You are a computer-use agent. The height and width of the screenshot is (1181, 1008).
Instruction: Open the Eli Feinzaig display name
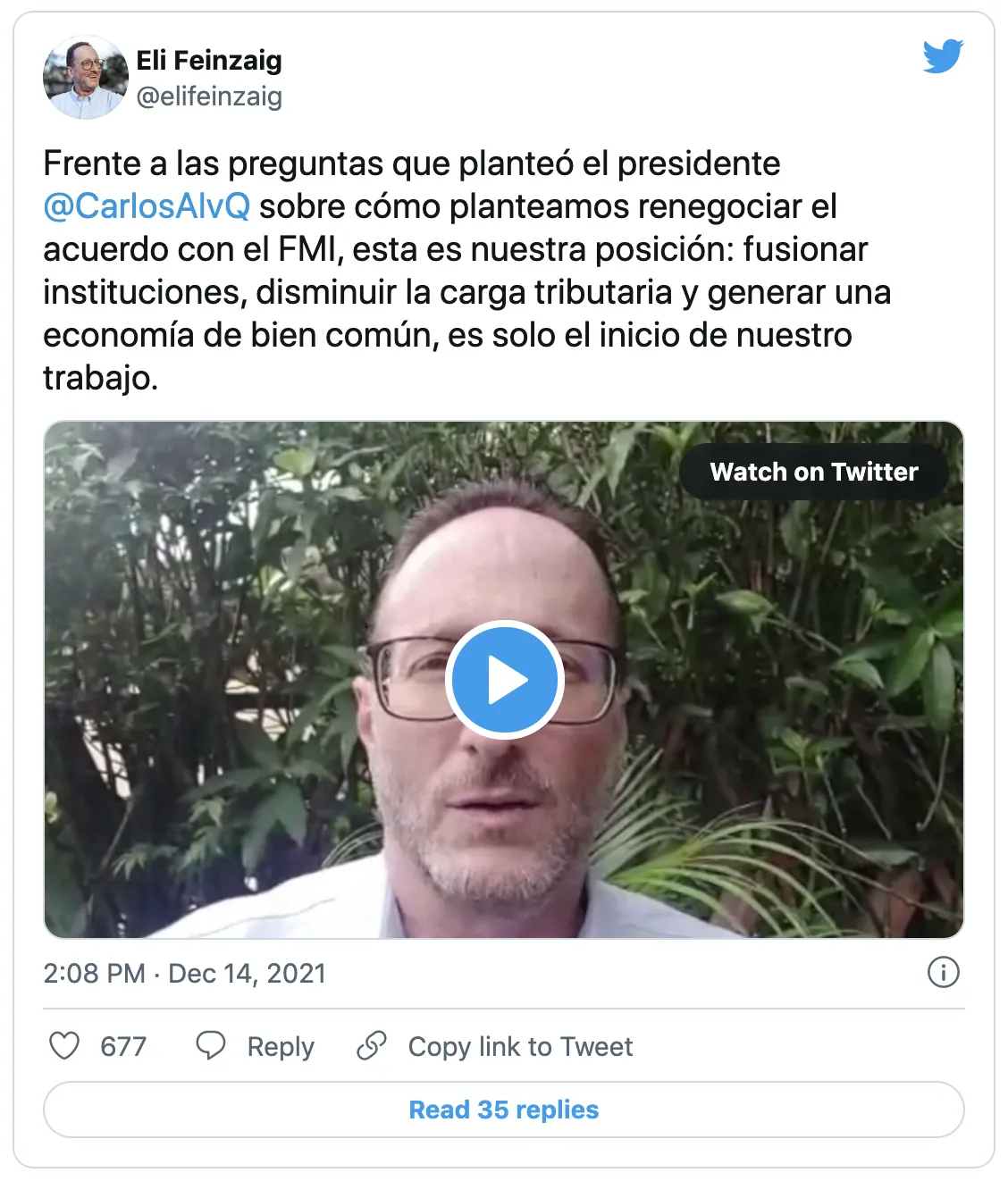pos(209,61)
